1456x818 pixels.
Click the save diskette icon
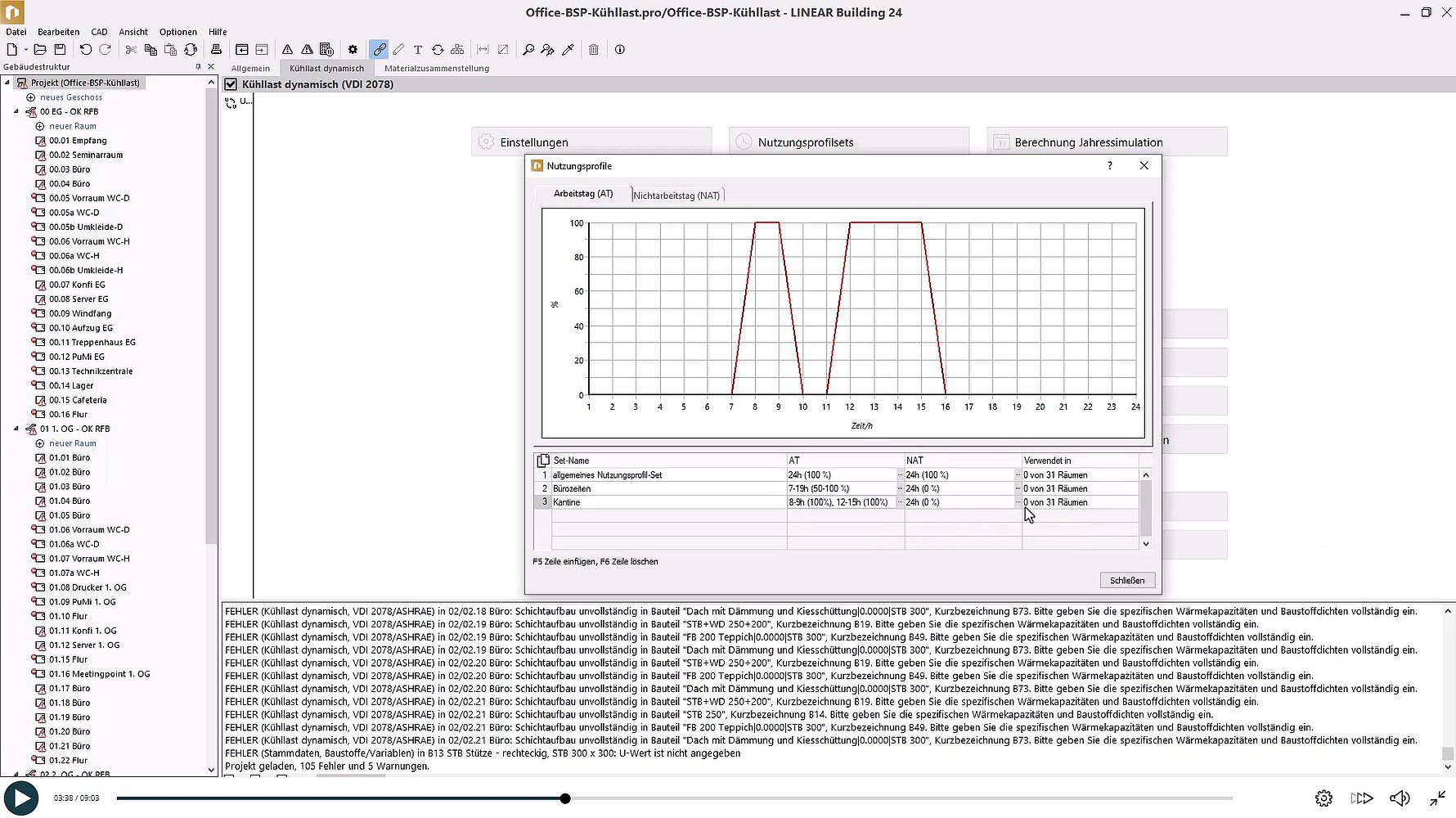tap(60, 50)
